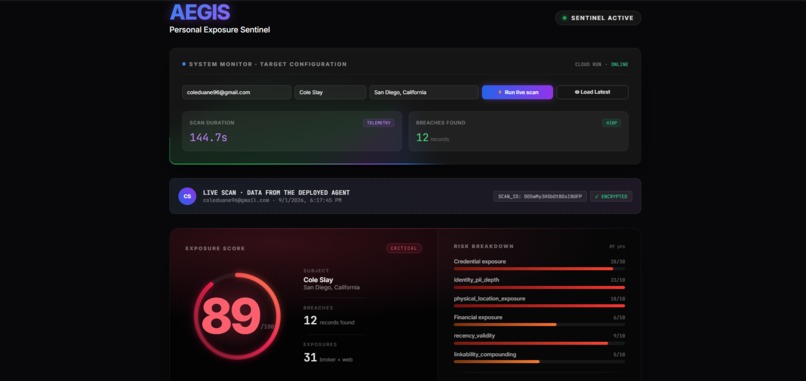The width and height of the screenshot is (806, 381).
Task: Click the RISK BREAKDOWN heading
Action: (484, 246)
